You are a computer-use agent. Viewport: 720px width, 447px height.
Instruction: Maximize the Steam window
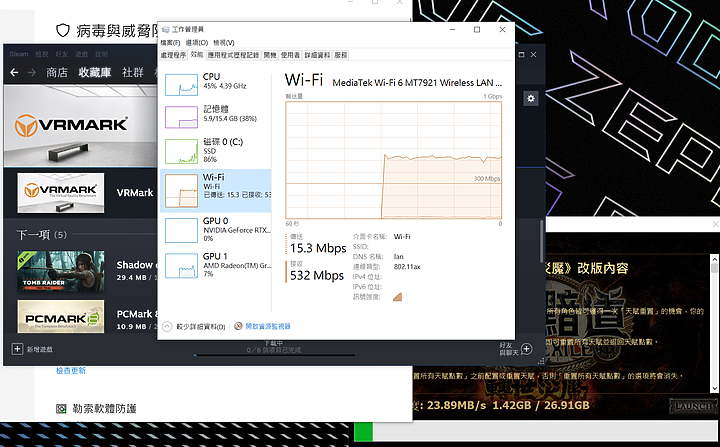(x=521, y=55)
